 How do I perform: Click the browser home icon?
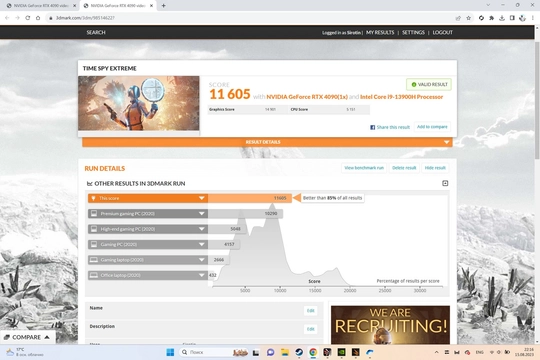[x=38, y=18]
